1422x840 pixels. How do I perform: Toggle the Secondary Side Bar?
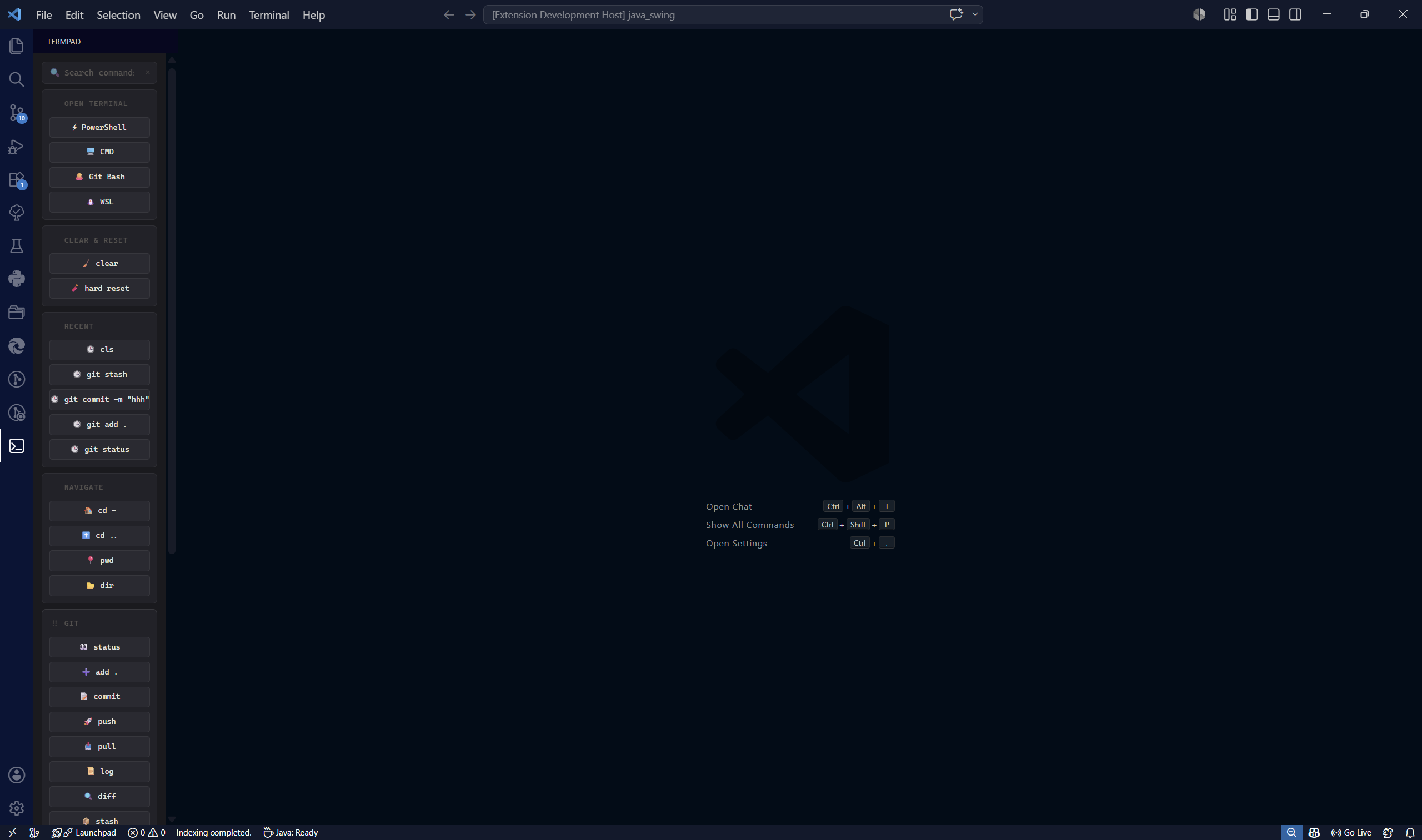pos(1295,15)
